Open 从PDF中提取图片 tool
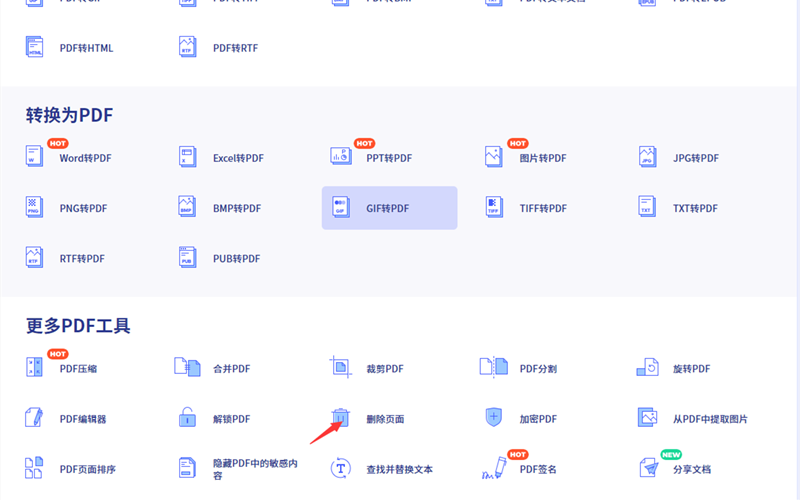This screenshot has width=800, height=500. click(x=710, y=419)
